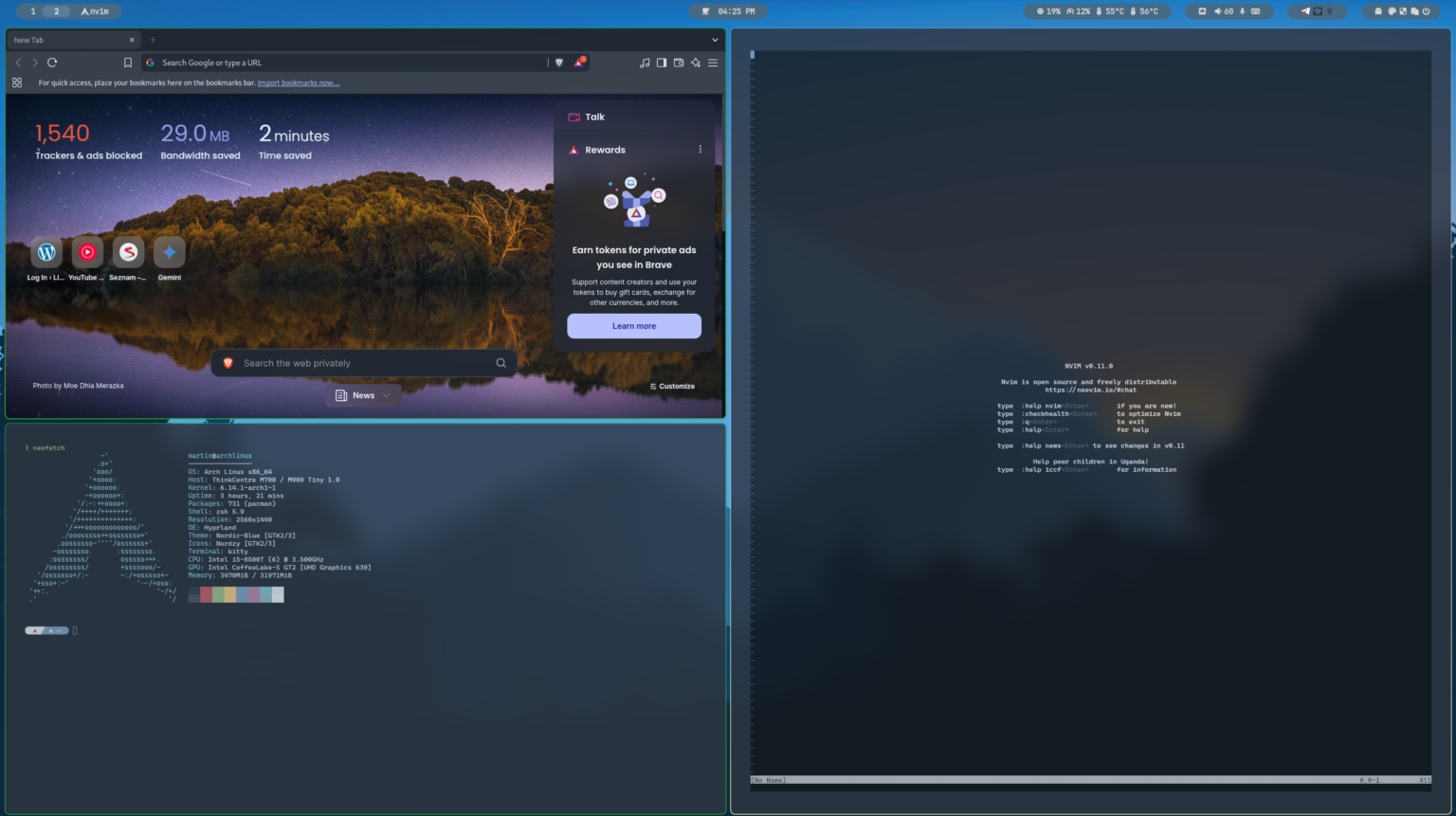Screen dimensions: 1456x816
Task: Open the Rewards three-dot options menu
Action: tap(700, 149)
